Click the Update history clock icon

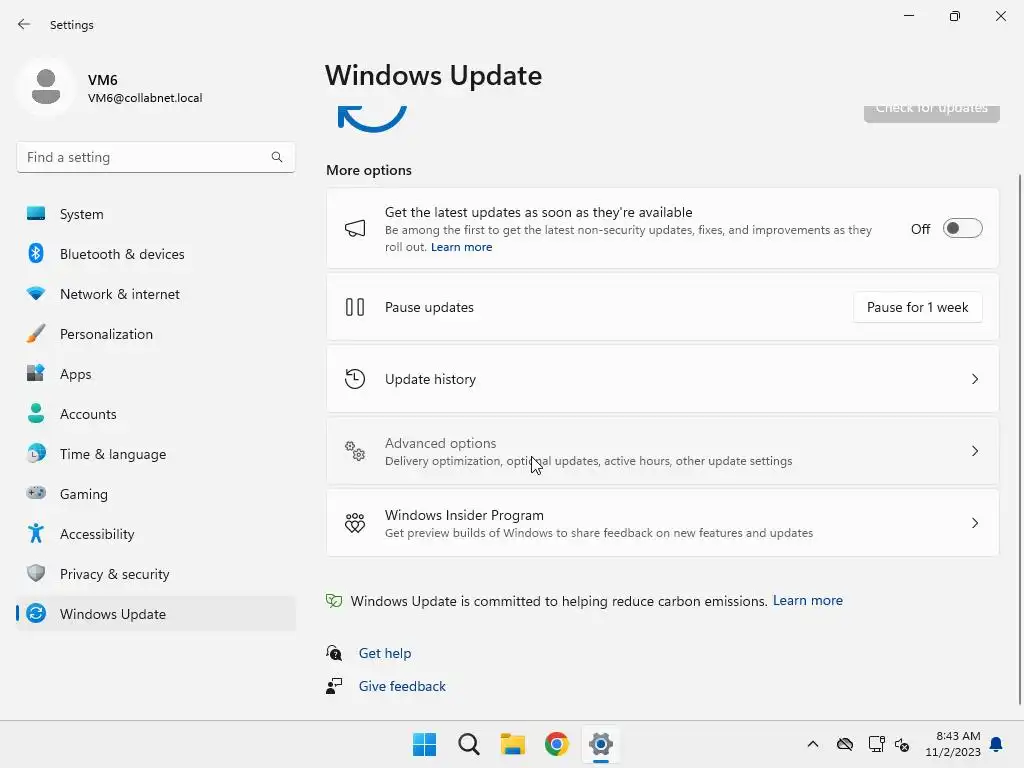tap(355, 379)
